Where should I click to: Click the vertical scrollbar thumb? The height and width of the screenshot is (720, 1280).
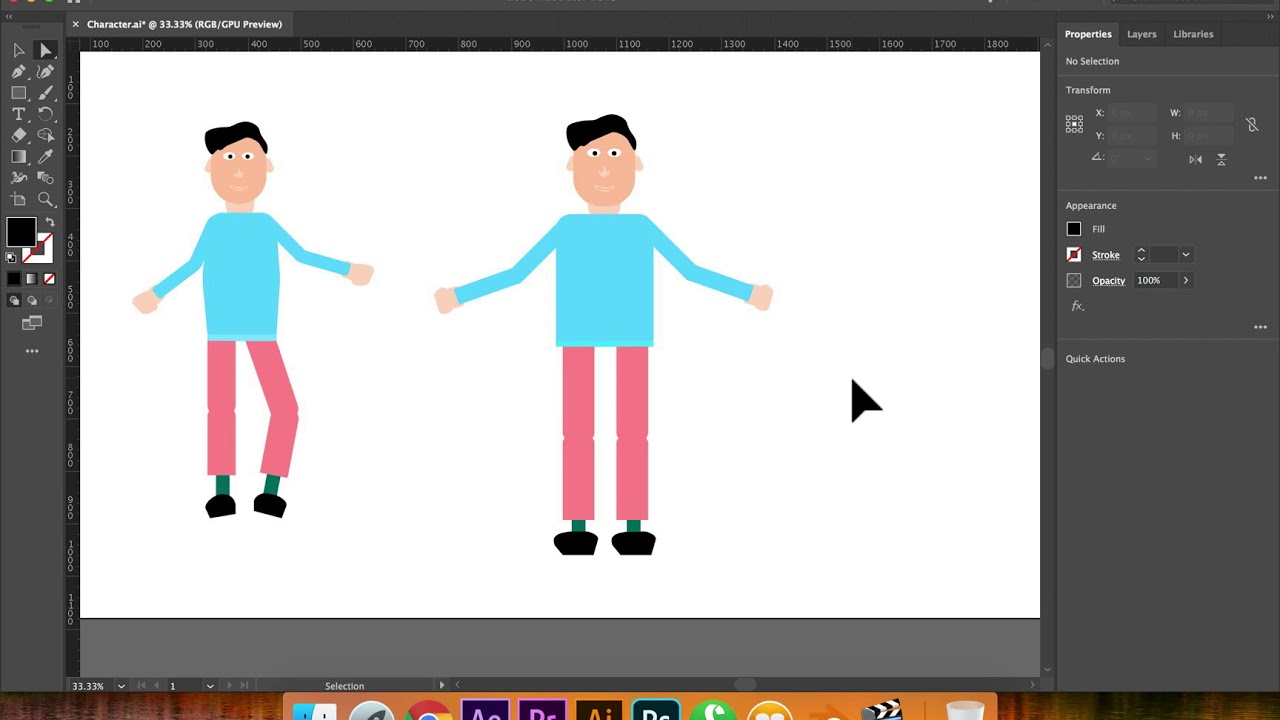1047,359
